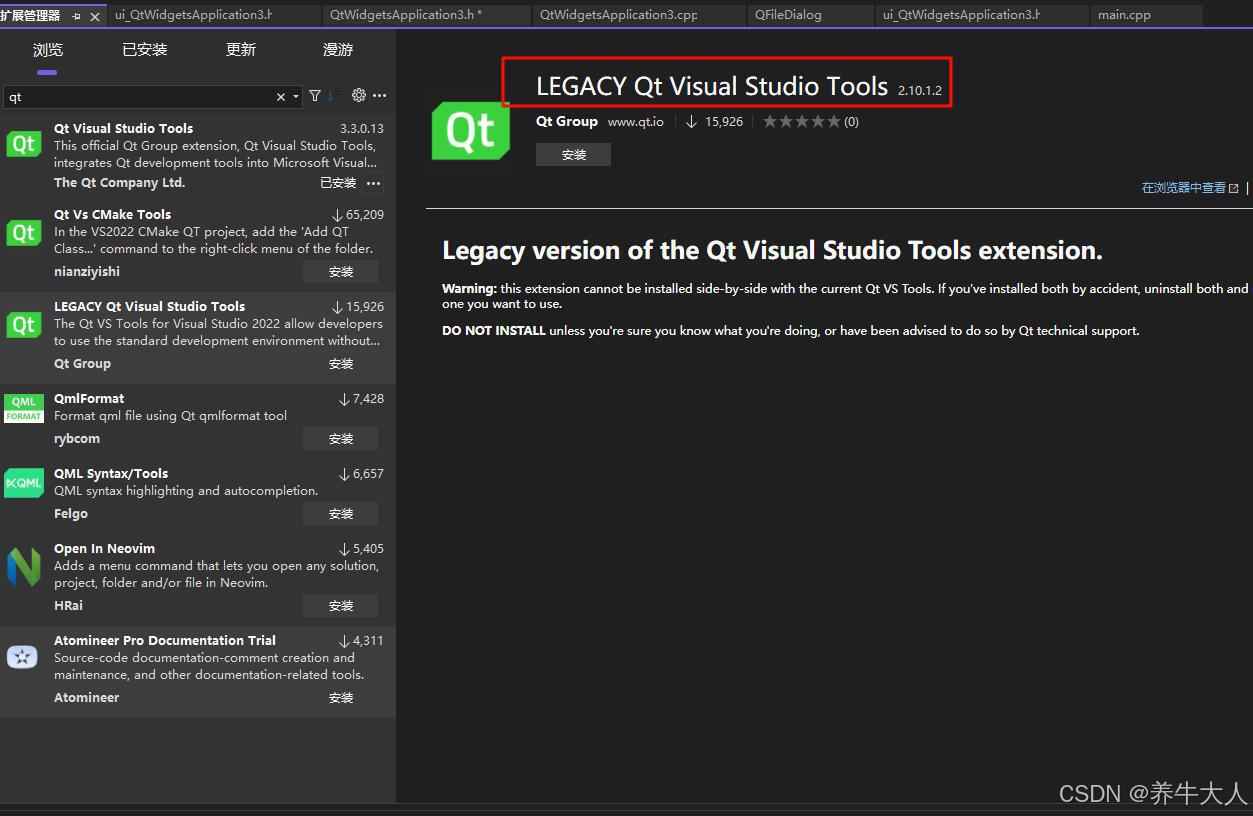Click the sort order icon beside the filter
Image resolution: width=1253 pixels, height=816 pixels.
pyautogui.click(x=334, y=96)
